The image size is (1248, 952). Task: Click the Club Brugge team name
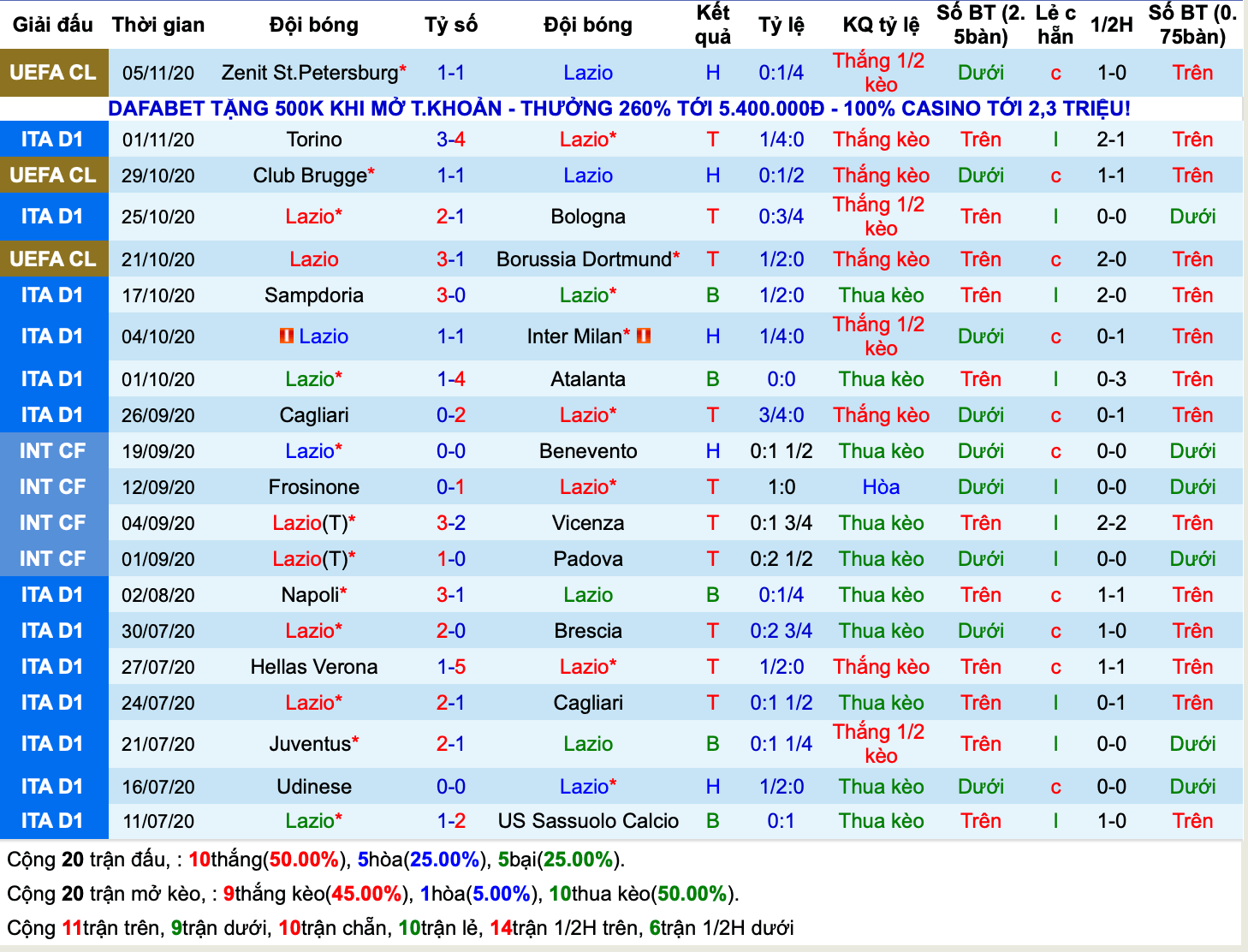[x=310, y=176]
